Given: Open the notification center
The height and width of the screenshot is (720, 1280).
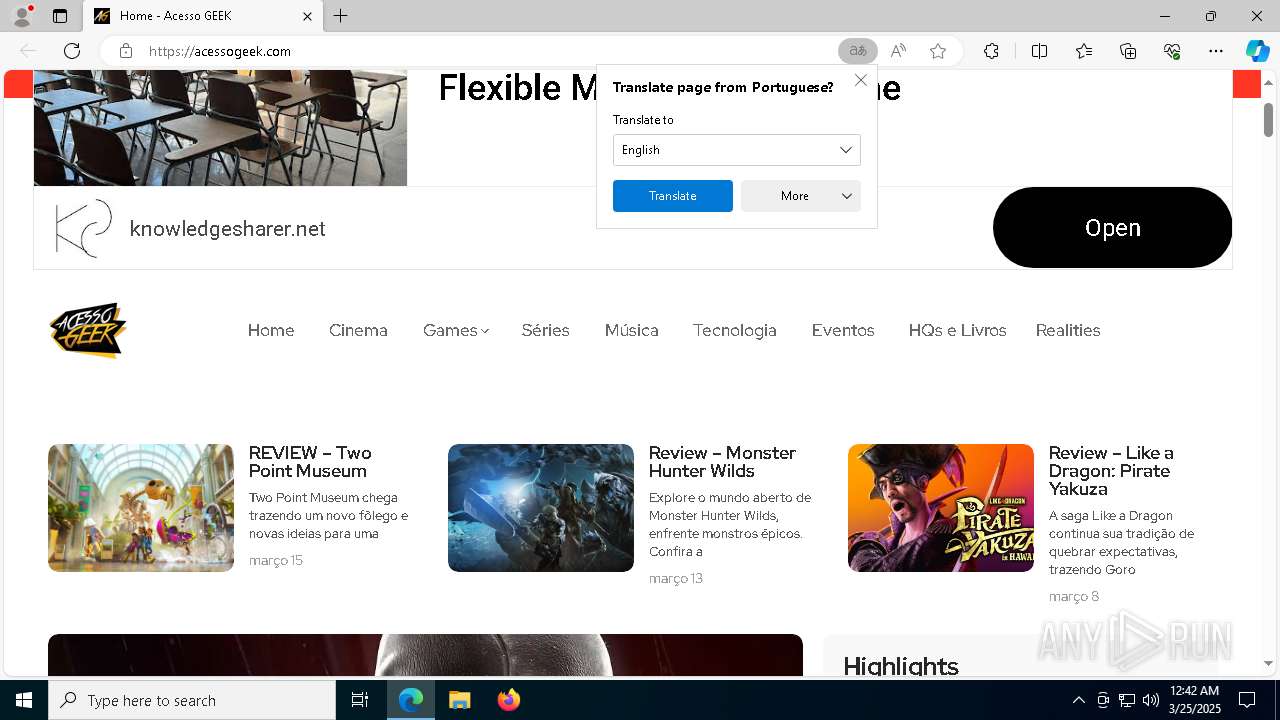Looking at the screenshot, I should [x=1247, y=700].
